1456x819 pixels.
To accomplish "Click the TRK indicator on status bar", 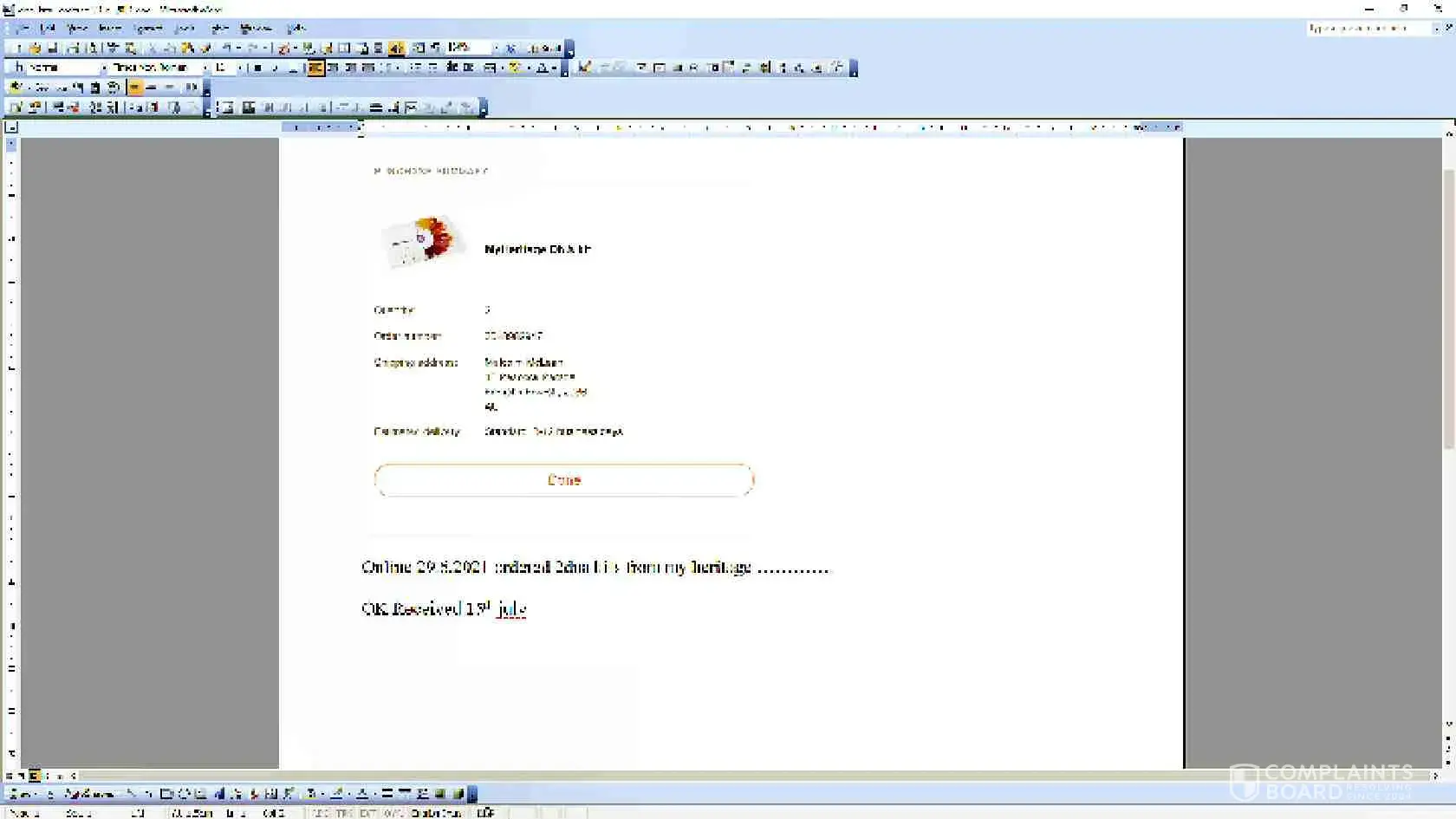I will click(x=345, y=812).
